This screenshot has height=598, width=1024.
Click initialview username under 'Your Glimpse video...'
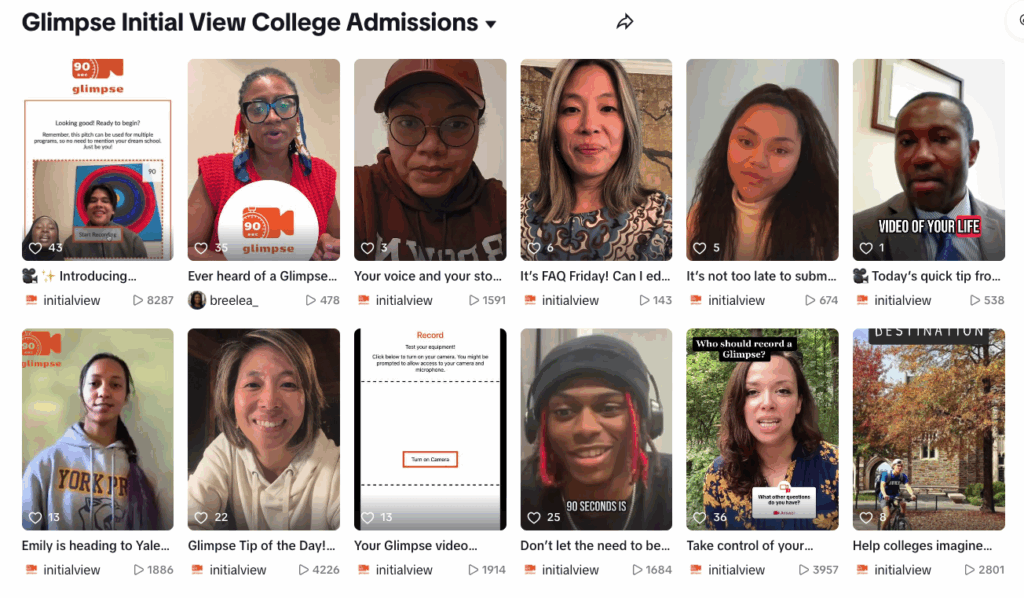click(x=404, y=570)
